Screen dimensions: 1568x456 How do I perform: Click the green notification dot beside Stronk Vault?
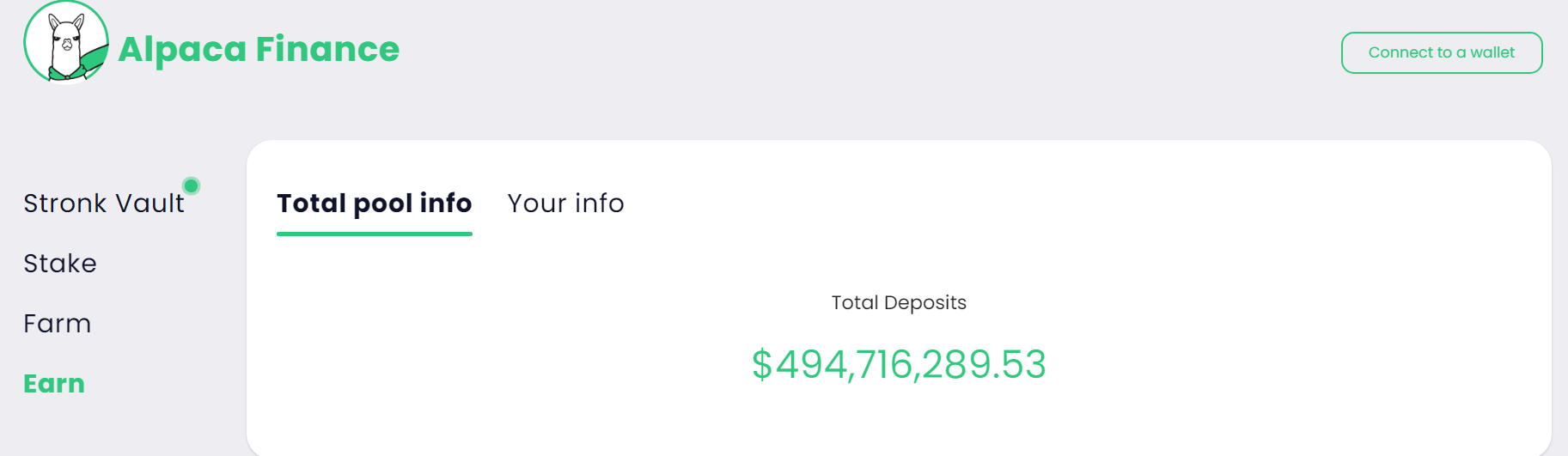[192, 185]
